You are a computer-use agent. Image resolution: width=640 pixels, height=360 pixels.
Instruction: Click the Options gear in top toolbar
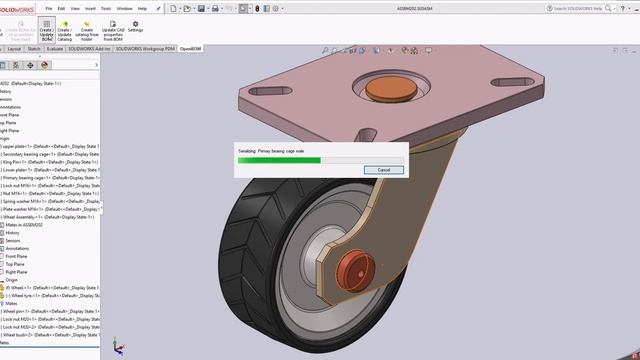click(x=276, y=8)
